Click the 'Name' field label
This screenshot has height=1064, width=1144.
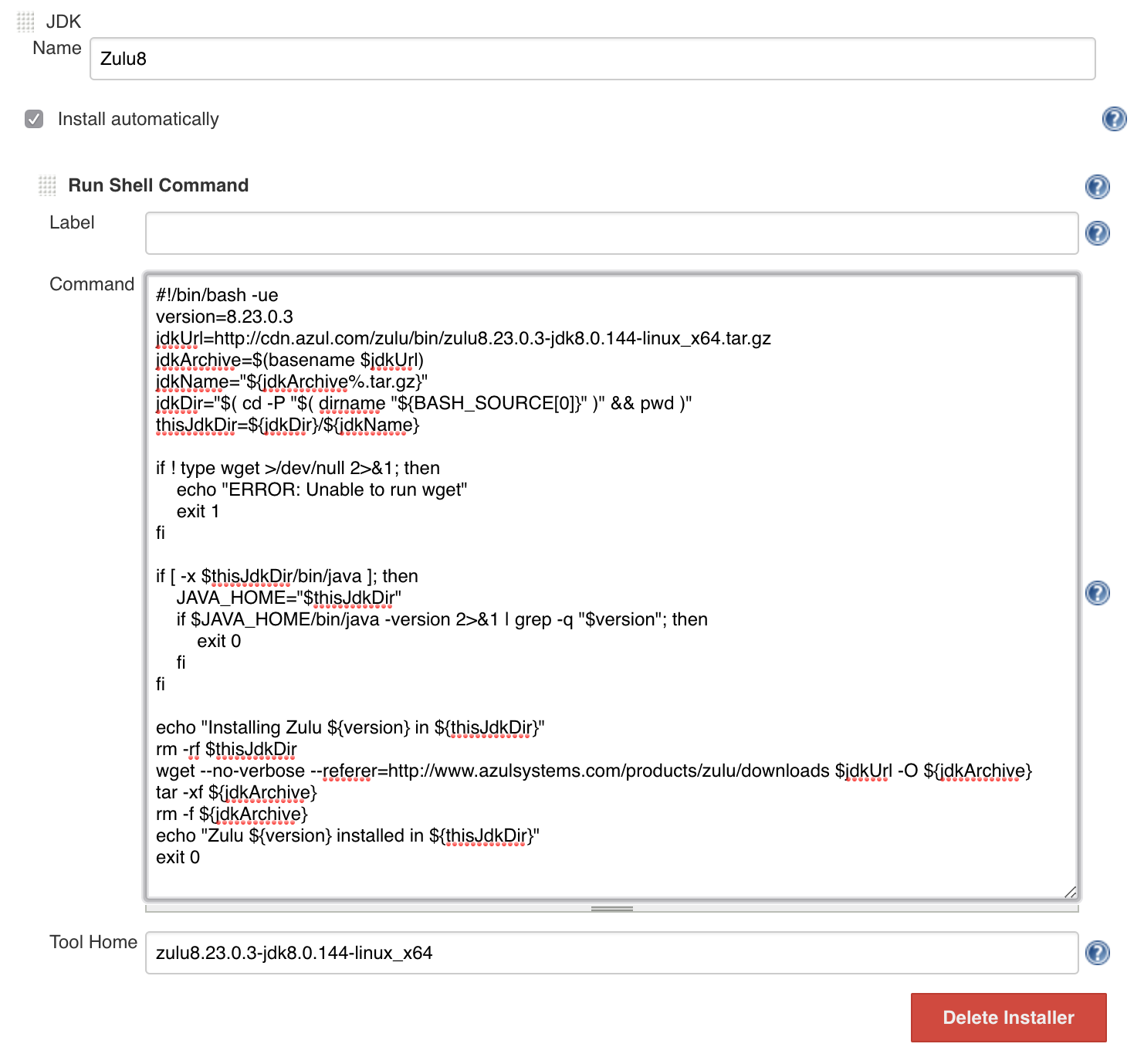click(57, 48)
